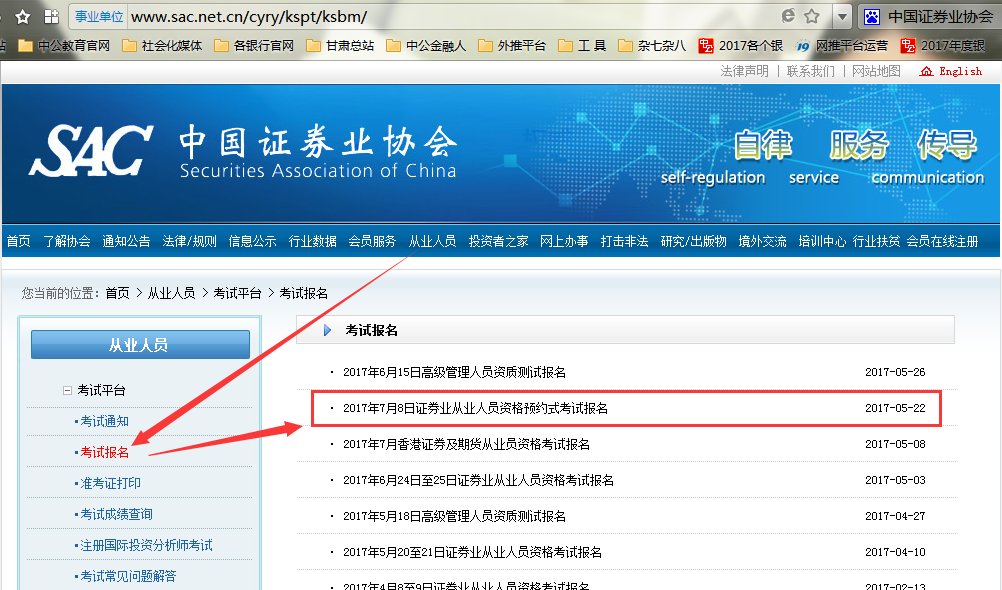The width and height of the screenshot is (1002, 590).
Task: Click the favorites star icon left of address bar
Action: point(23,17)
